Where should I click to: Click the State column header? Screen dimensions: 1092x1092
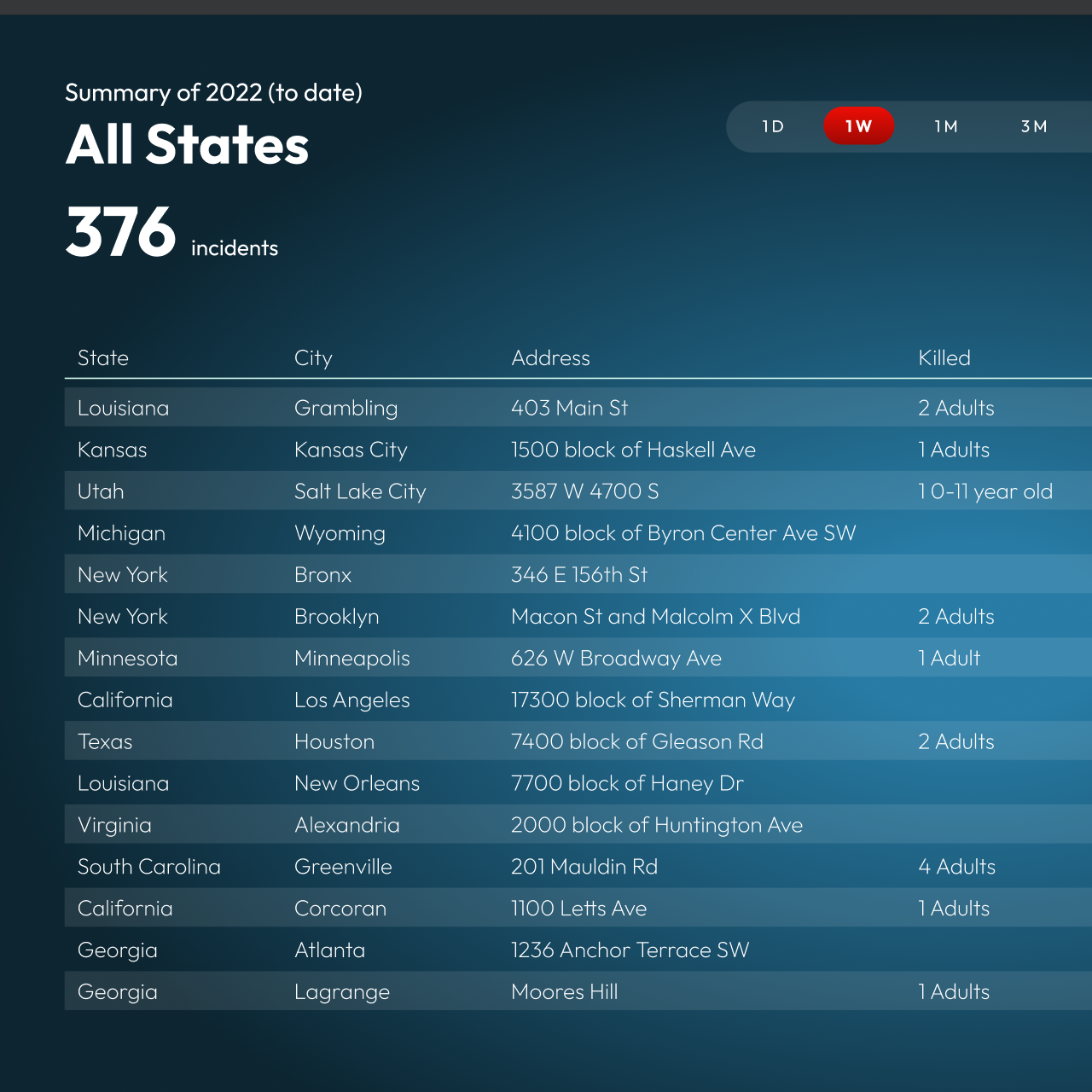[103, 358]
